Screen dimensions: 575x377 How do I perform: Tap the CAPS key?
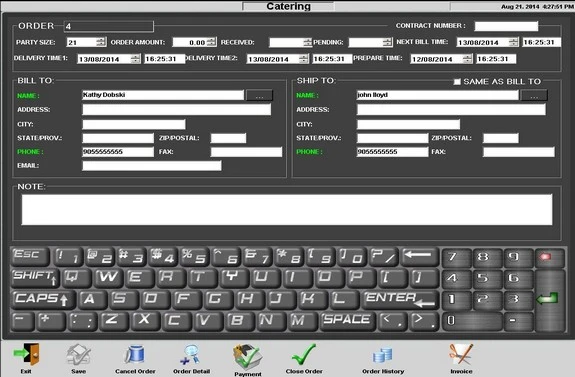point(43,300)
